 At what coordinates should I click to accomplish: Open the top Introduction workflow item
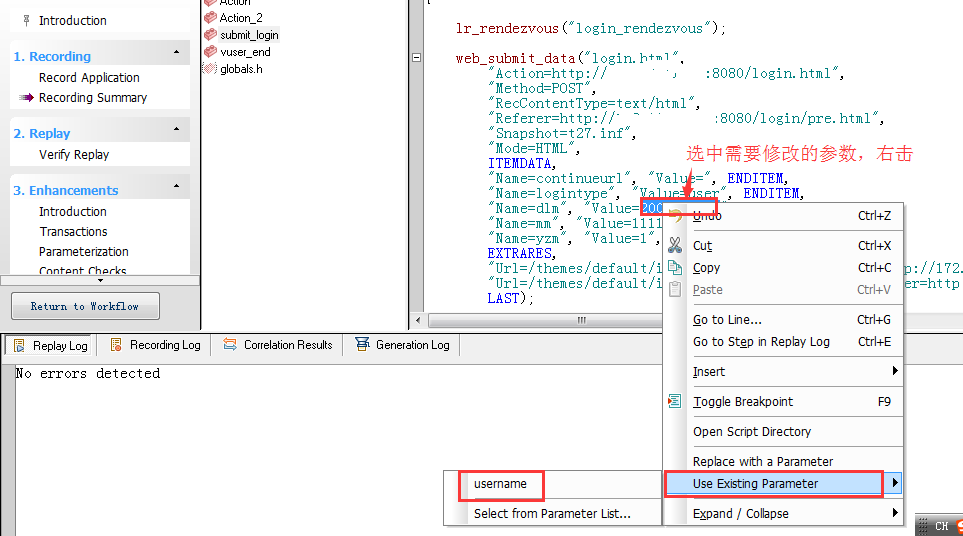72,21
